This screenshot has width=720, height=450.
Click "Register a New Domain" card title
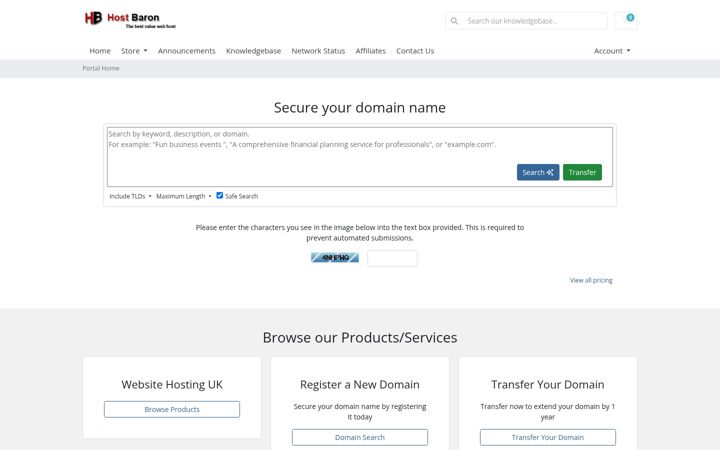tap(360, 384)
